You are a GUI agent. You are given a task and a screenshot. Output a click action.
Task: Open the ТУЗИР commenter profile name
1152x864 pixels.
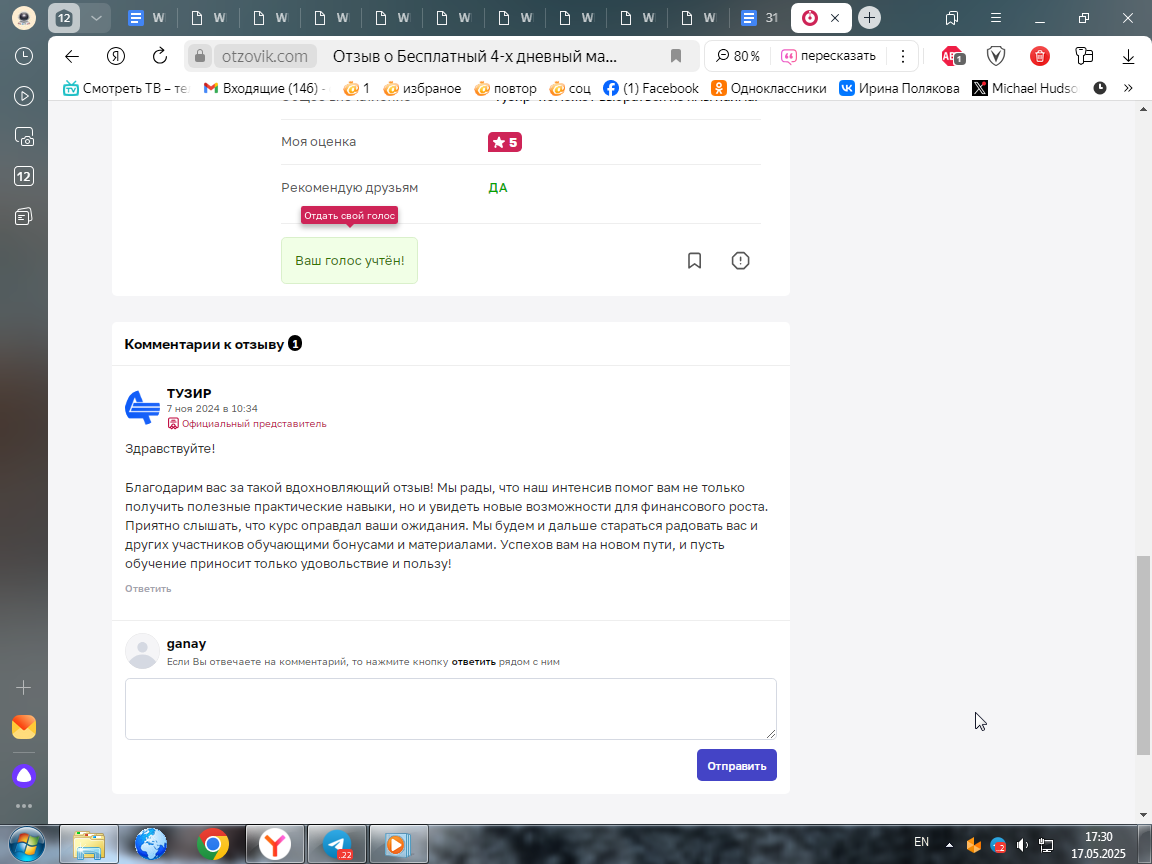[189, 393]
